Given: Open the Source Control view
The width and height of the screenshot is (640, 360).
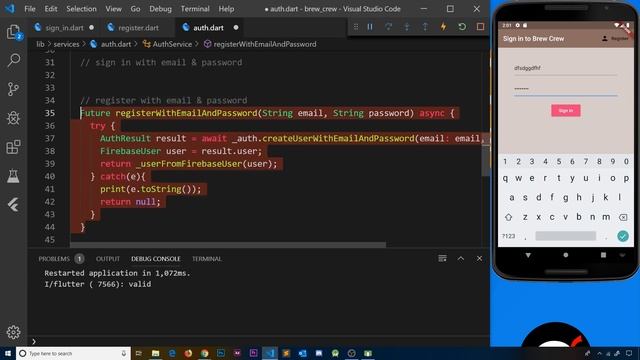Looking at the screenshot, I should click(x=13, y=89).
